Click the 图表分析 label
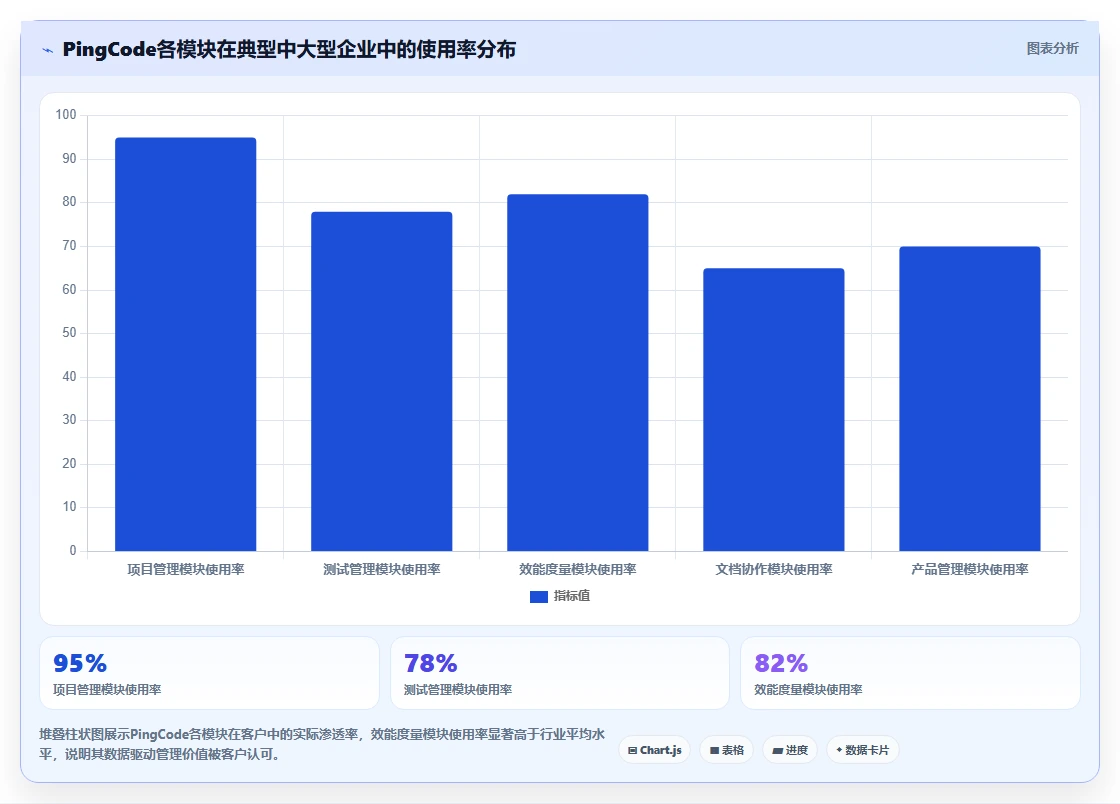The width and height of the screenshot is (1120, 804). [1052, 49]
